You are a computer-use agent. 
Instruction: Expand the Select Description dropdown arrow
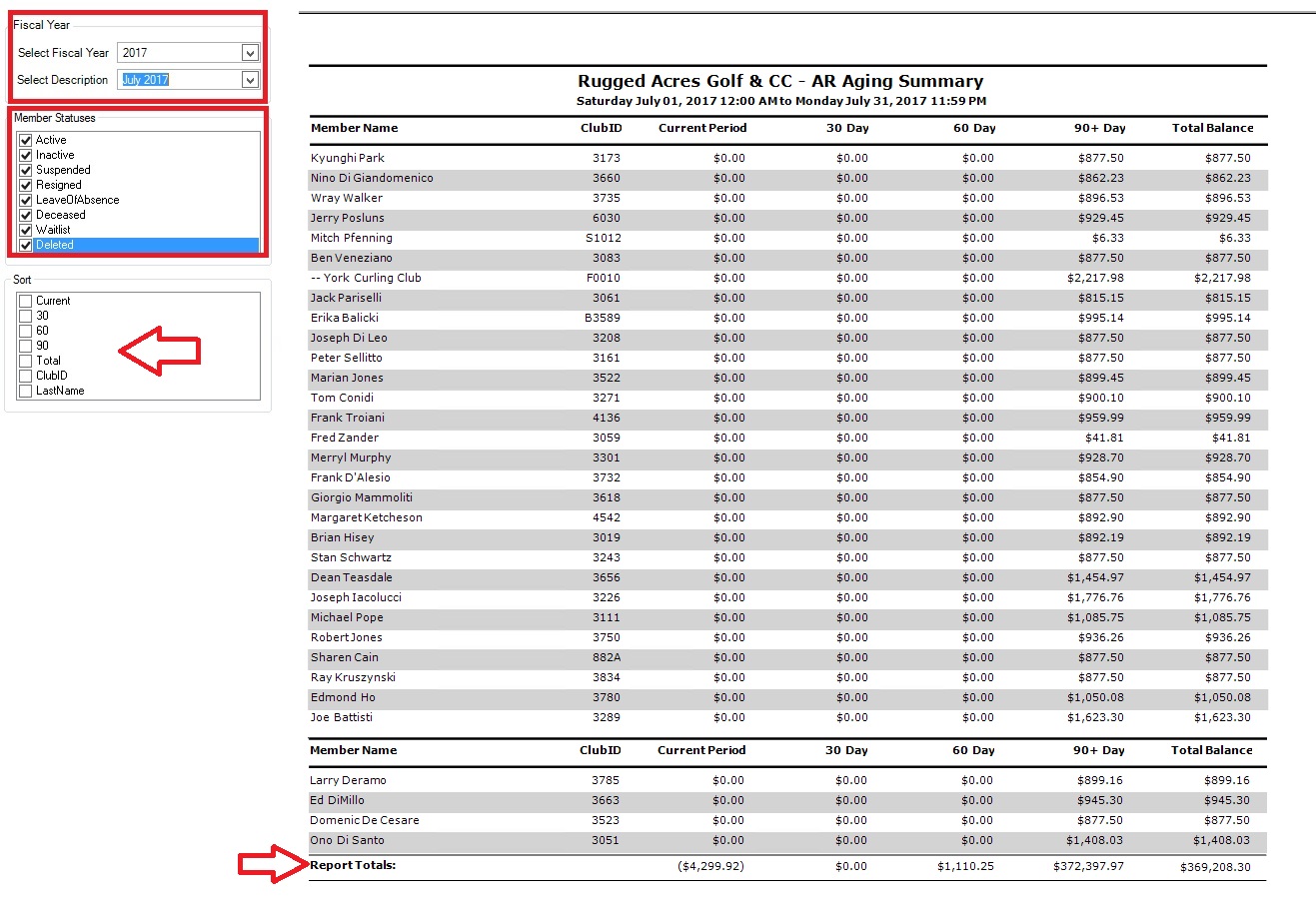coord(250,80)
